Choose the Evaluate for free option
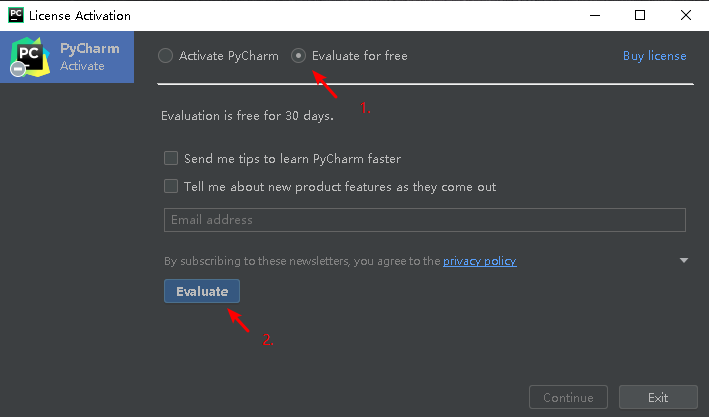Image resolution: width=709 pixels, height=417 pixels. coord(299,56)
